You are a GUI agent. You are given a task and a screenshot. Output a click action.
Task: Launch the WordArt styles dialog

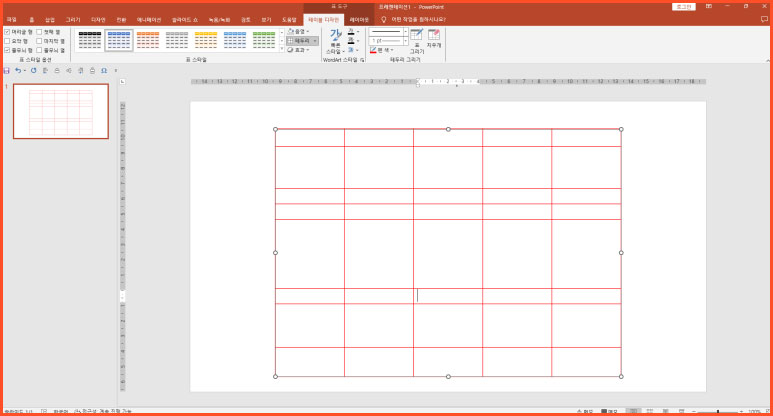click(362, 60)
